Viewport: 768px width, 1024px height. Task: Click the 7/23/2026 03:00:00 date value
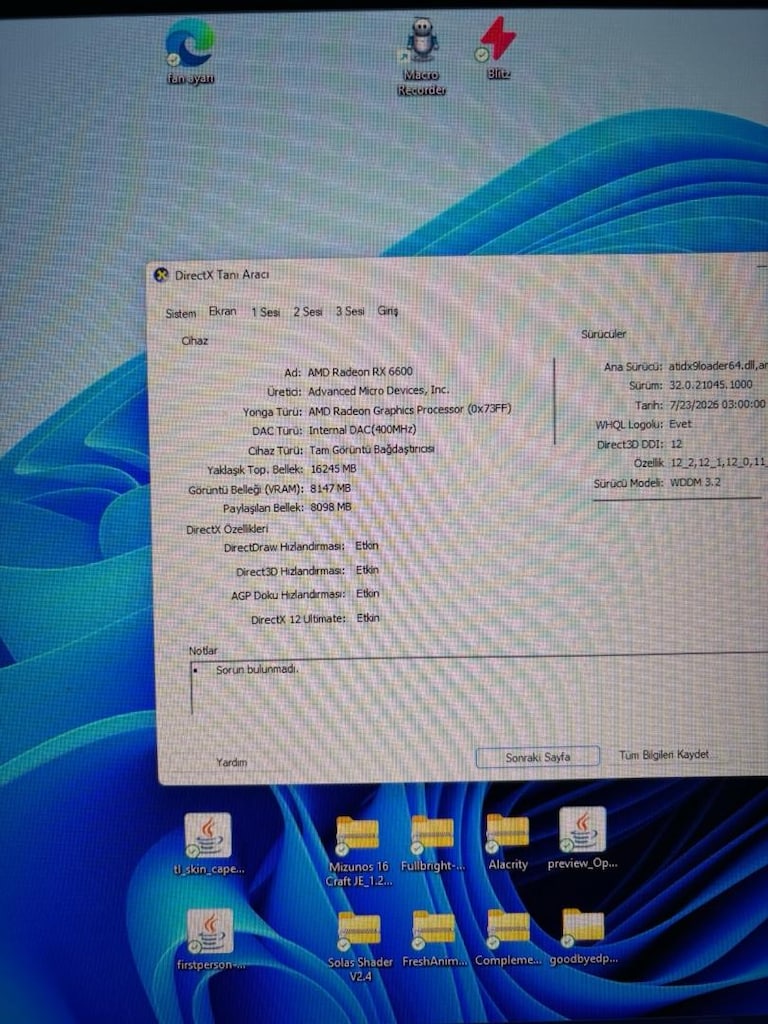(716, 404)
